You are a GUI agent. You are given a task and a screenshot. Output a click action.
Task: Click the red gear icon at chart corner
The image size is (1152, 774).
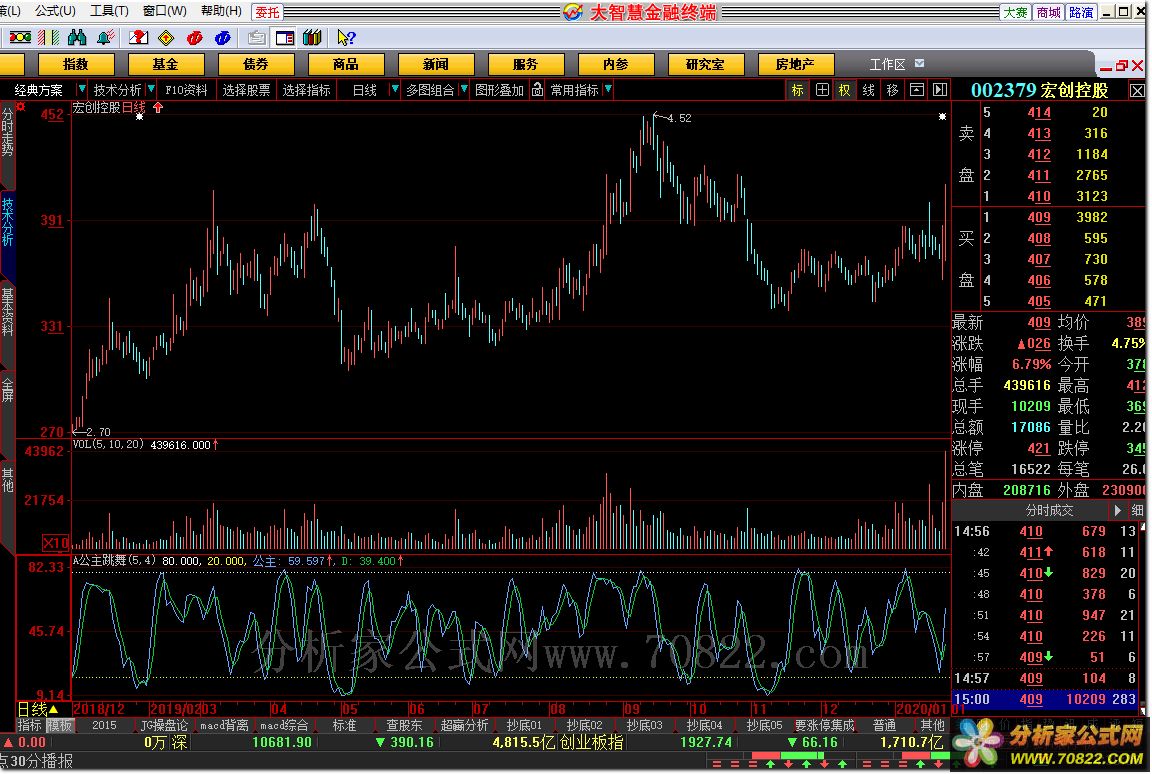click(21, 107)
